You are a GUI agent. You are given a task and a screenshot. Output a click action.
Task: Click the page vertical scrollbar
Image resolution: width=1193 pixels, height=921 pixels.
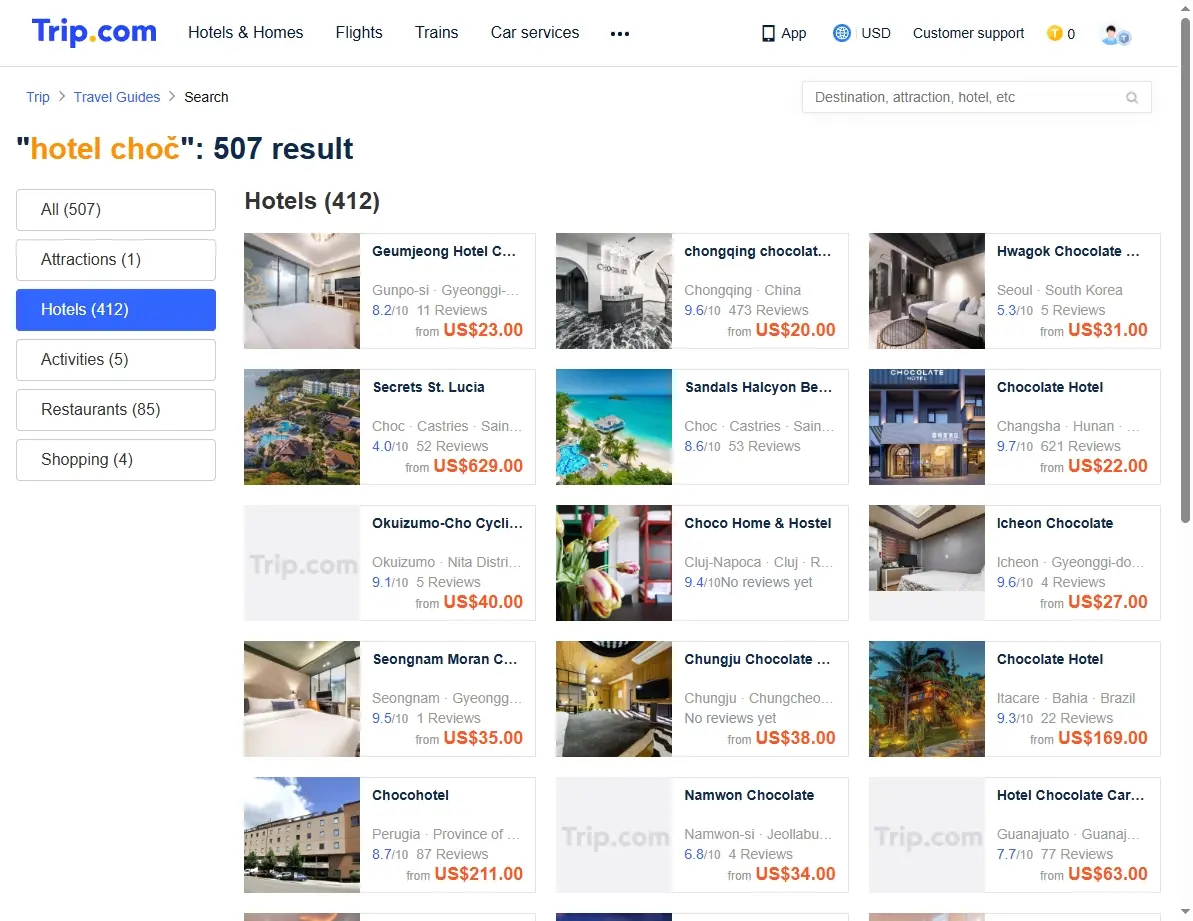1185,270
